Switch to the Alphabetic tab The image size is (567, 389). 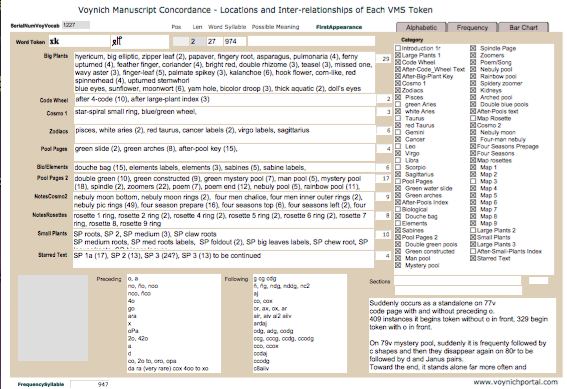pos(421,27)
